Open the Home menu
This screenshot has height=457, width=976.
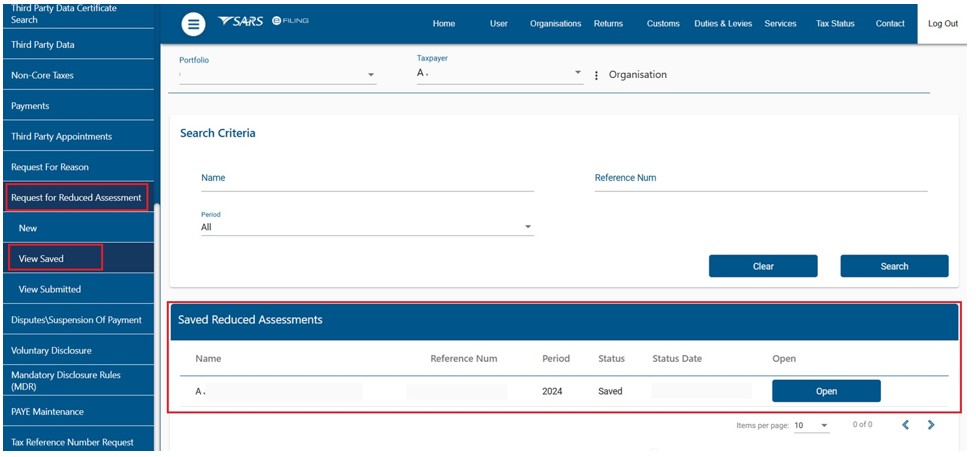coord(444,24)
